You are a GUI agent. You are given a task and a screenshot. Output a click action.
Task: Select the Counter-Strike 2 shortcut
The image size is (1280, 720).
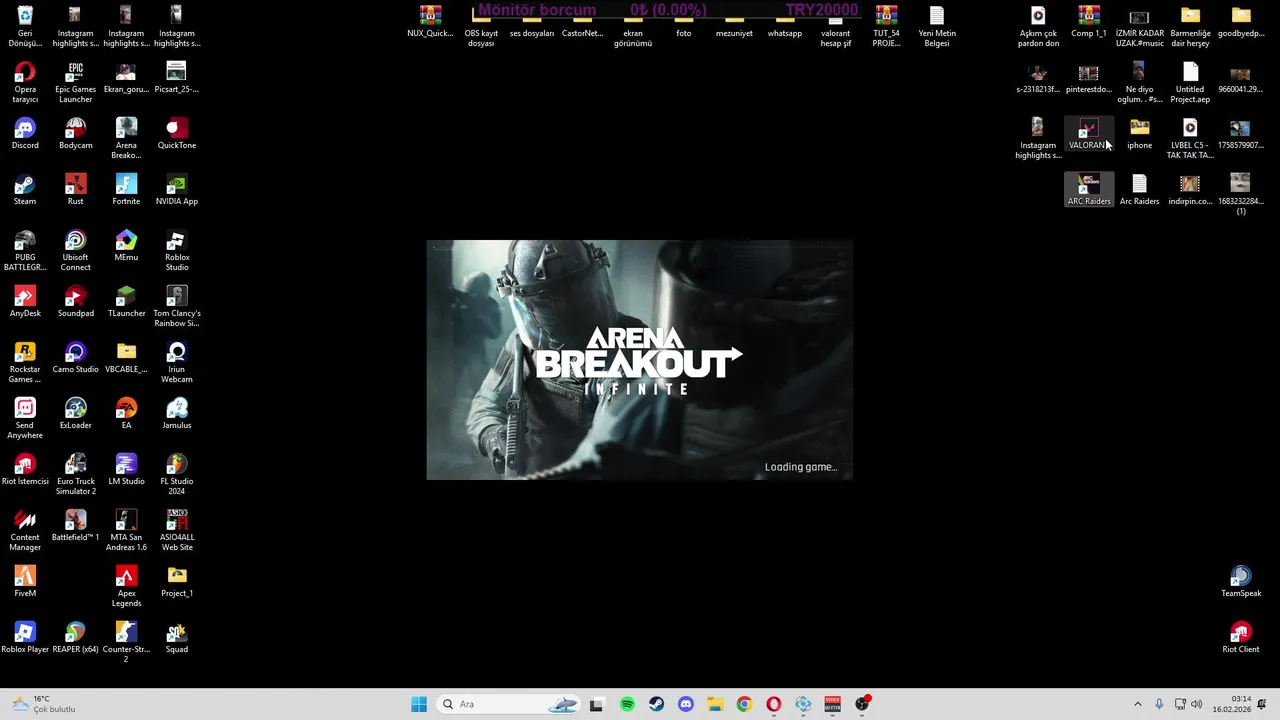pos(126,642)
